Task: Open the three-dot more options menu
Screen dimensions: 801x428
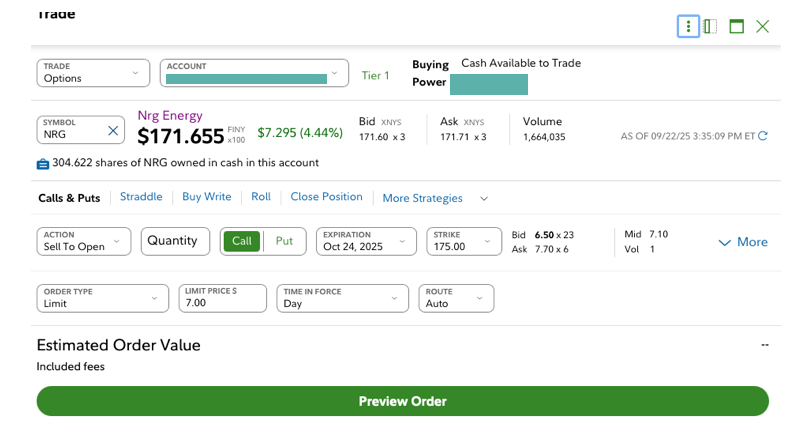Action: [x=688, y=27]
